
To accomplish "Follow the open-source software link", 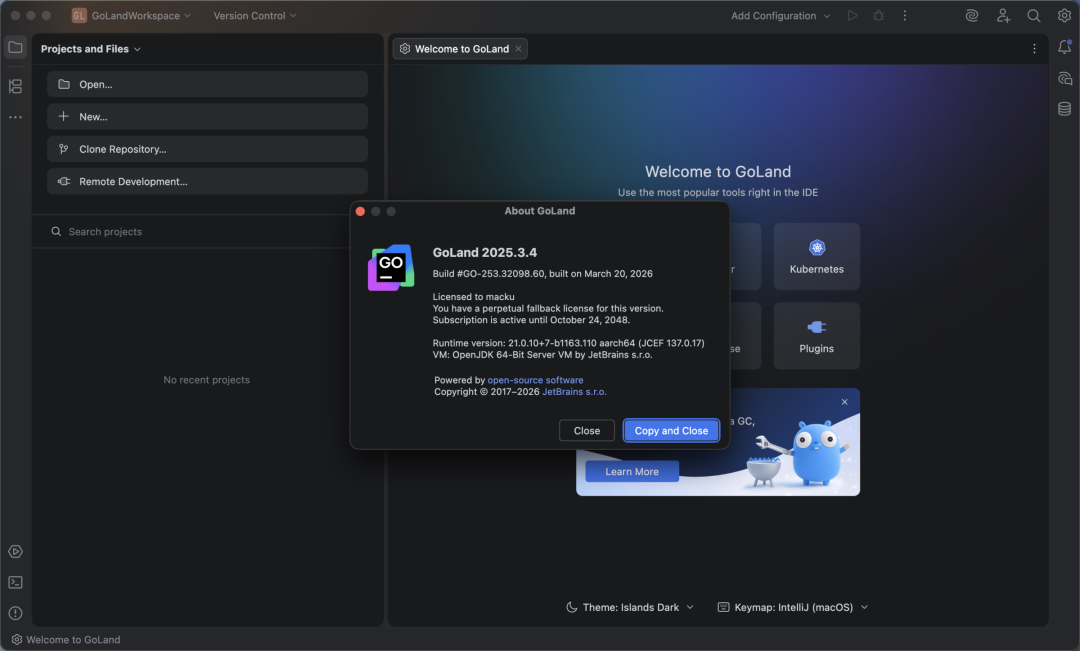I will point(535,380).
